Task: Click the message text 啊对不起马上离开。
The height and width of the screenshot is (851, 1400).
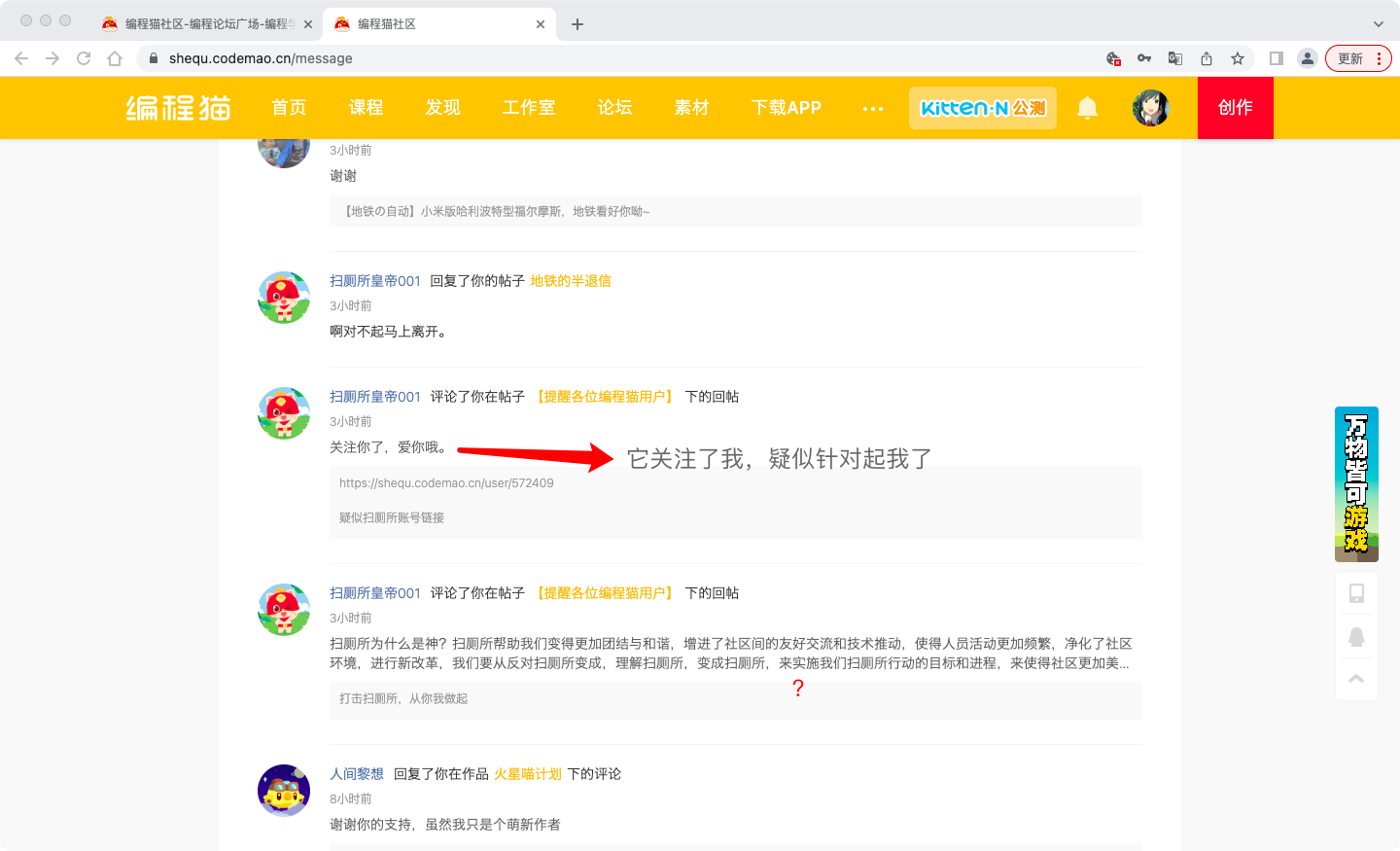Action: [x=388, y=332]
